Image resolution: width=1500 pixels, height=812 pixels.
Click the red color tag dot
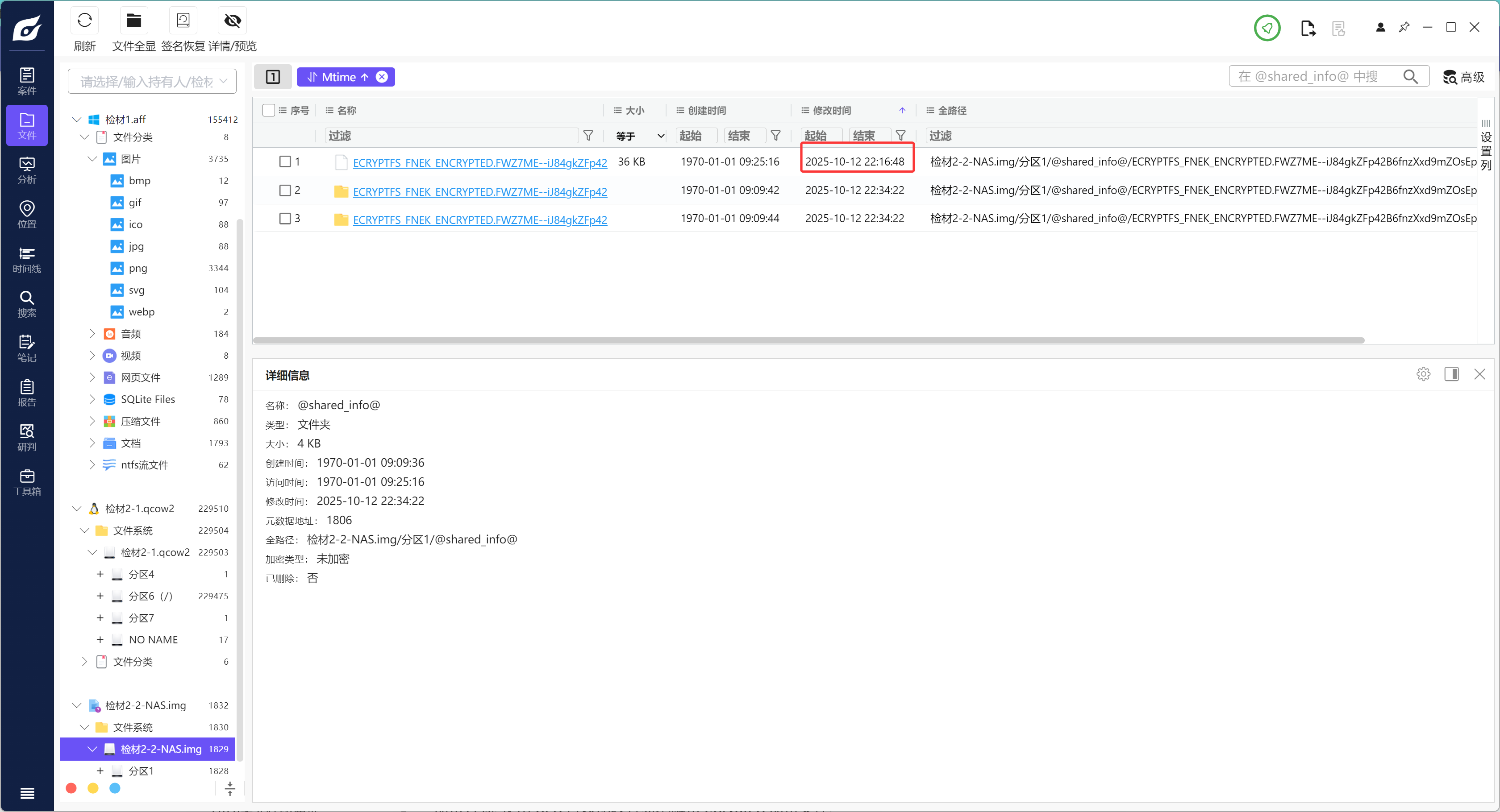71,788
